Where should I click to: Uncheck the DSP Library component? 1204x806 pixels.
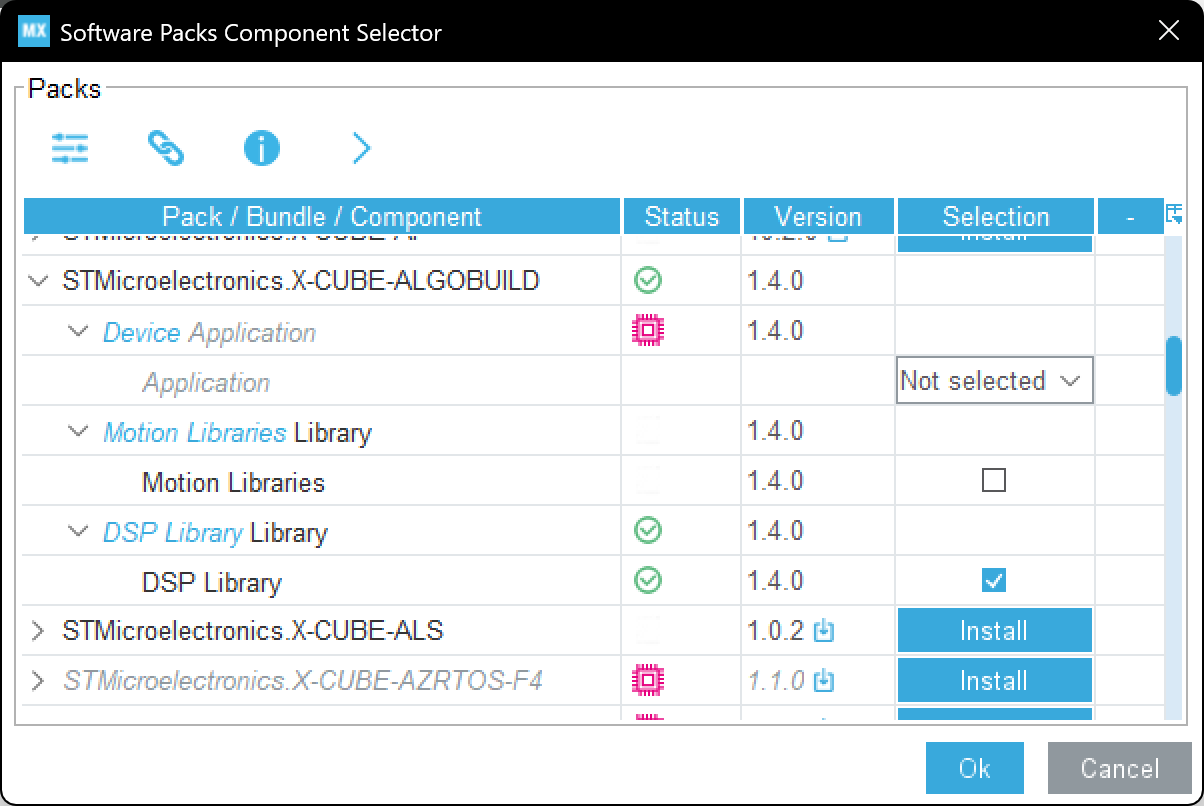pos(993,580)
